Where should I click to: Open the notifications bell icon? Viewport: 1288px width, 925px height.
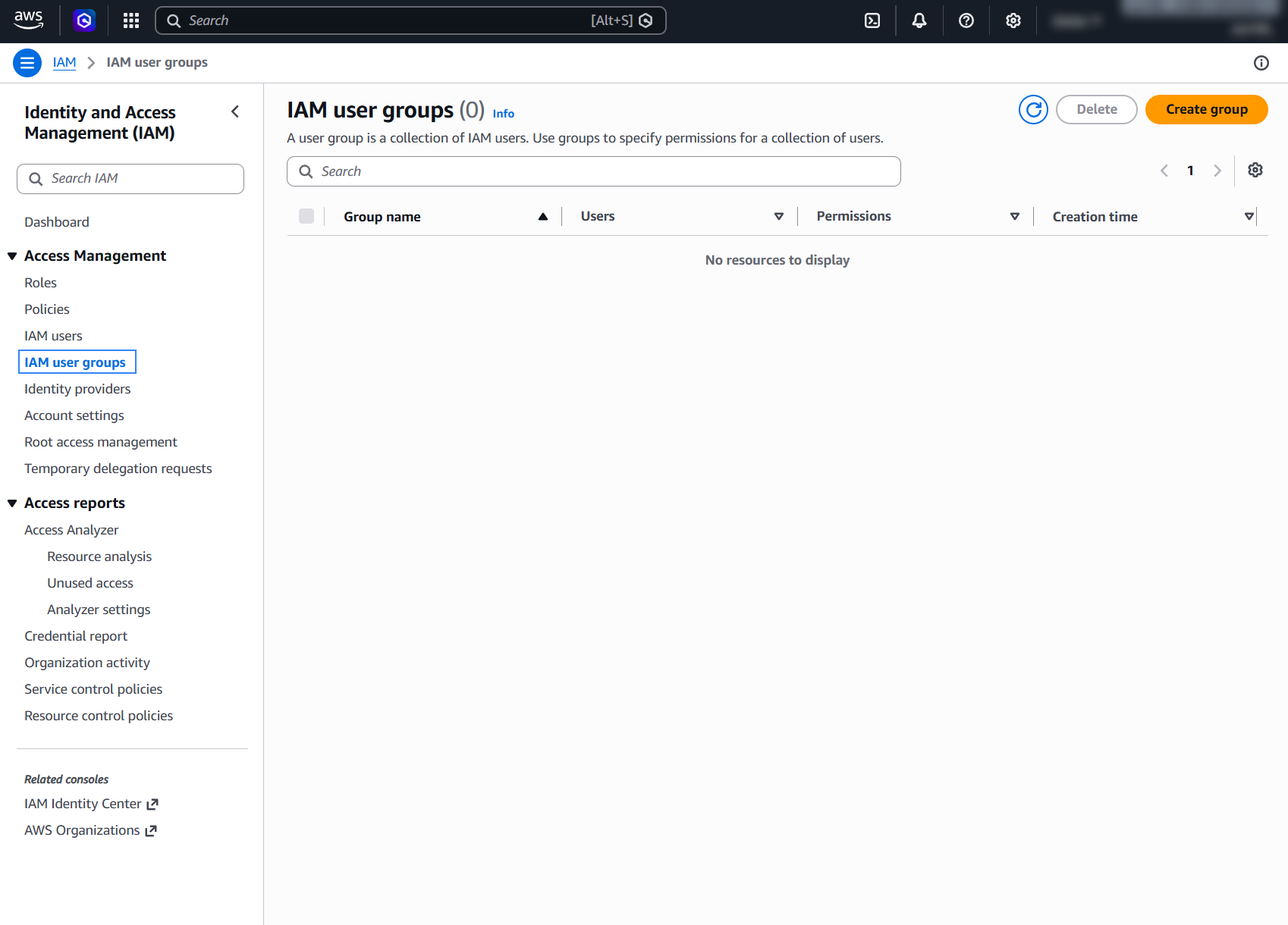(x=919, y=20)
